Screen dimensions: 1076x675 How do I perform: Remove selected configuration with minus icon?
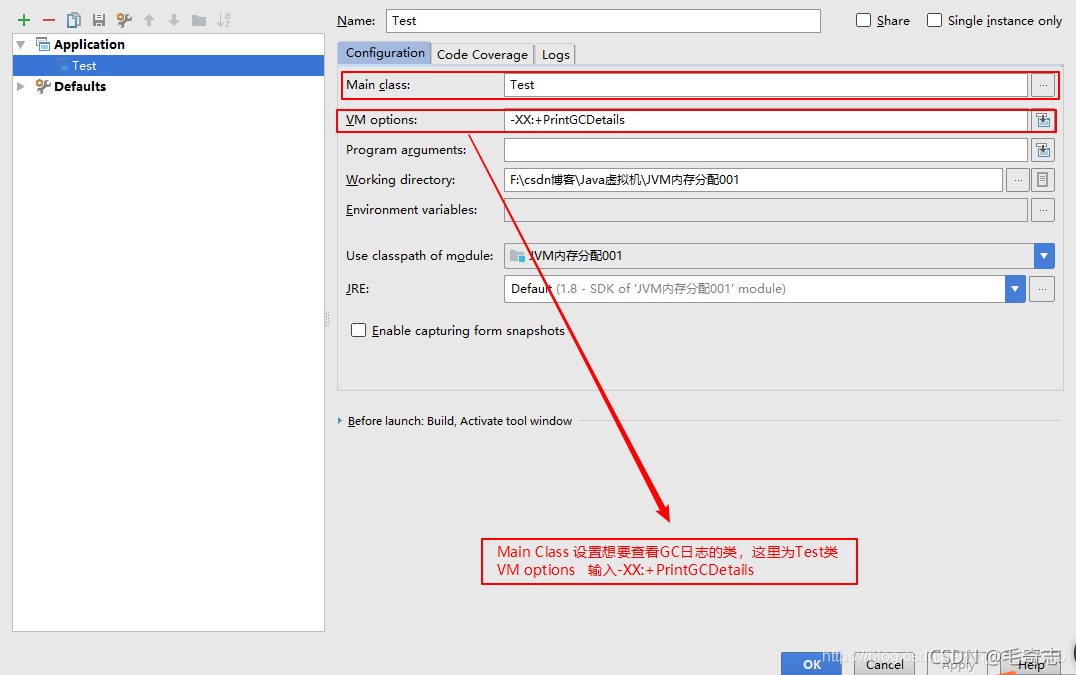click(x=49, y=21)
